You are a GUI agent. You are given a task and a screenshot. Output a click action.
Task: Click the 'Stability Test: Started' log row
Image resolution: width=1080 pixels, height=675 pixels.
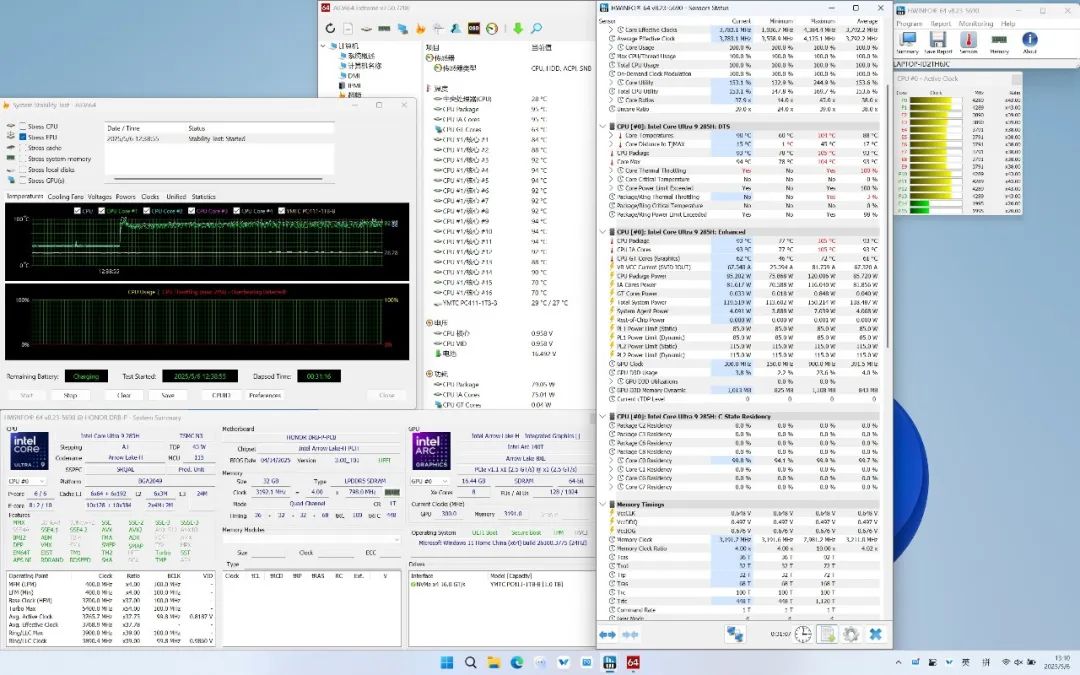219,138
